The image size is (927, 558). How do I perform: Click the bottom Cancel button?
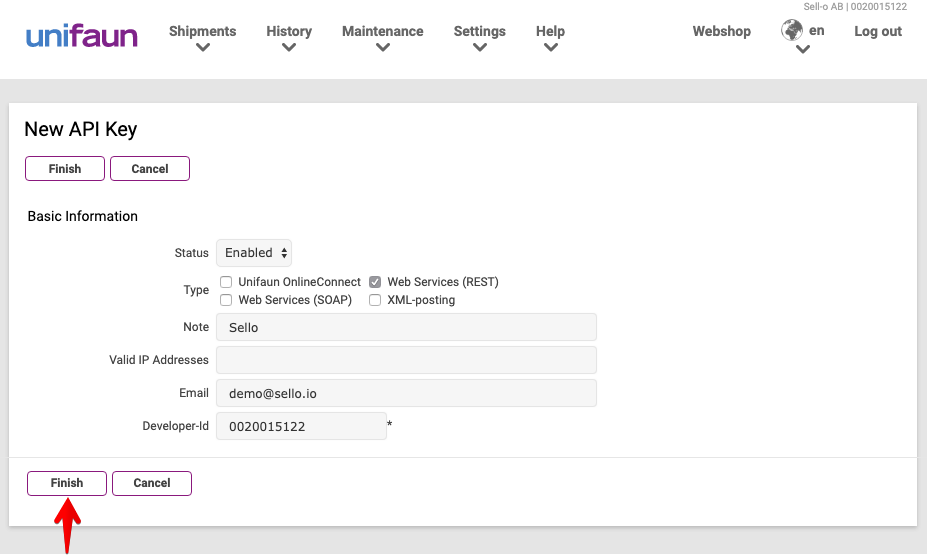pyautogui.click(x=152, y=483)
